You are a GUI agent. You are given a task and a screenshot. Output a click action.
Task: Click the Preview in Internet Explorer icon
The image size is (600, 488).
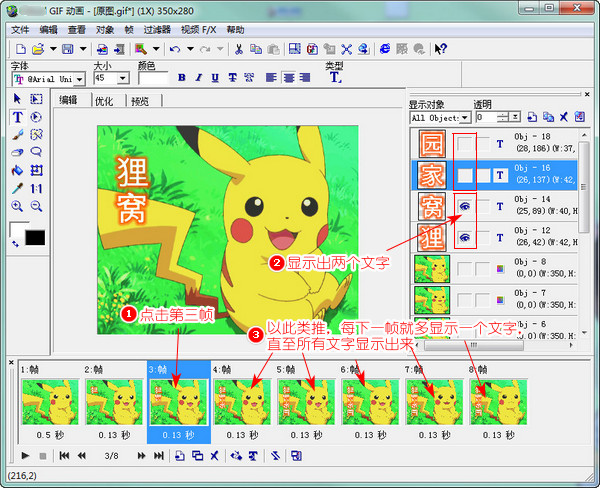[385, 49]
